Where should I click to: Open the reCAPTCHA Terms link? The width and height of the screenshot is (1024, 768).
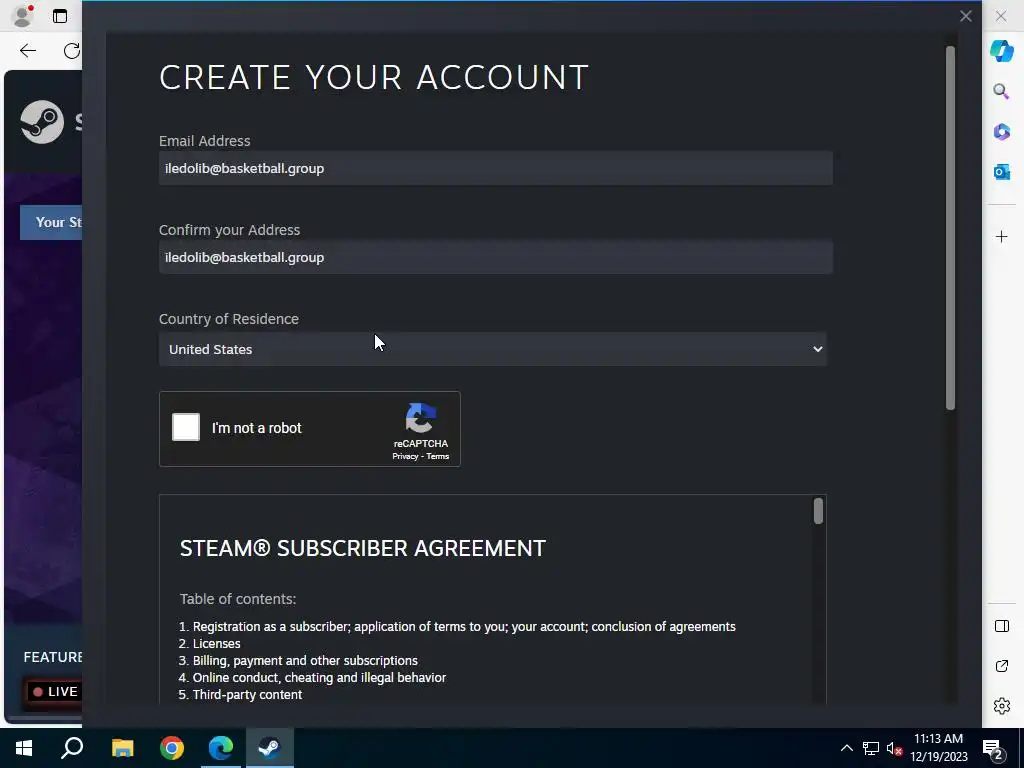[438, 456]
